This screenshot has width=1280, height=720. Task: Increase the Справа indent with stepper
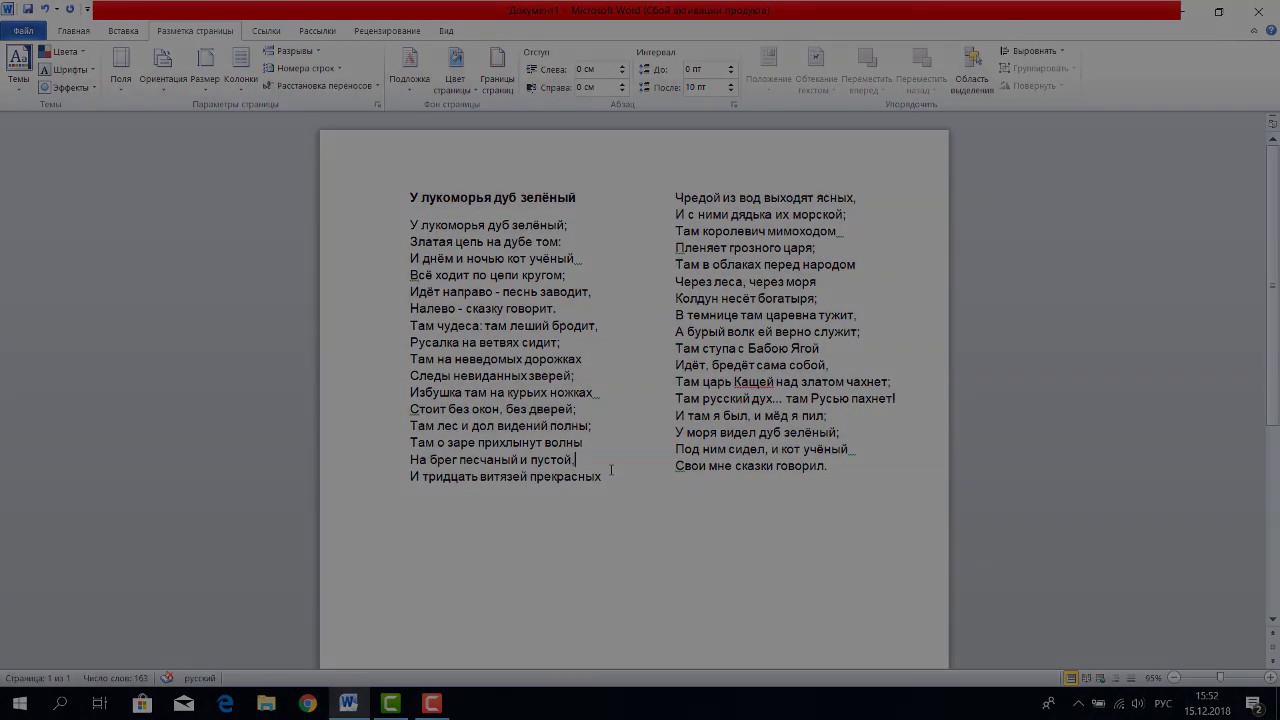coord(622,84)
